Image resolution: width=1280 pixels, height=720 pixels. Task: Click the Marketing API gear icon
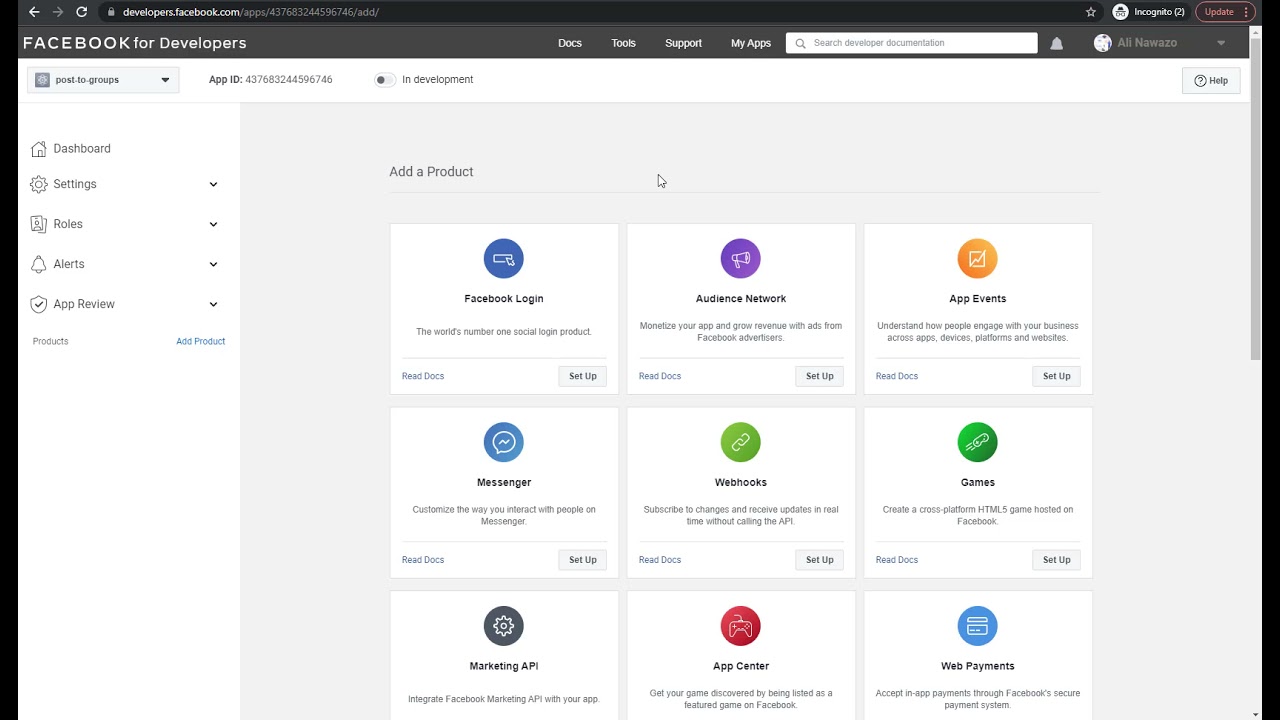503,626
